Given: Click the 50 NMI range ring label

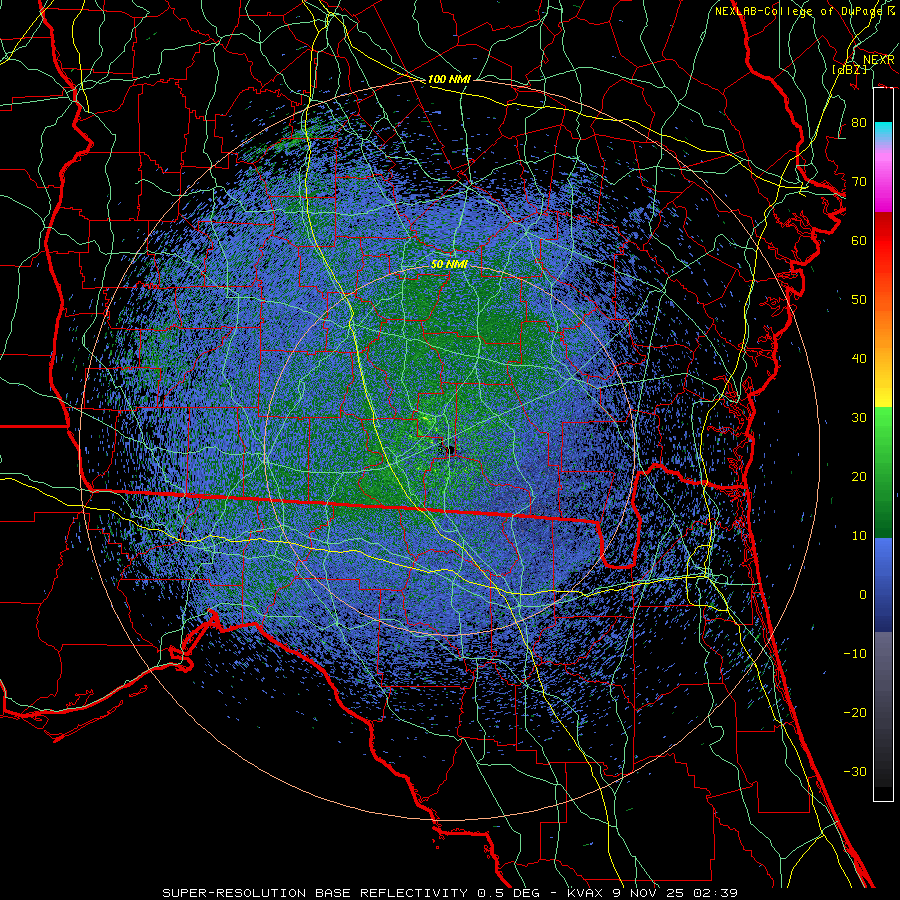Looking at the screenshot, I should 449,264.
